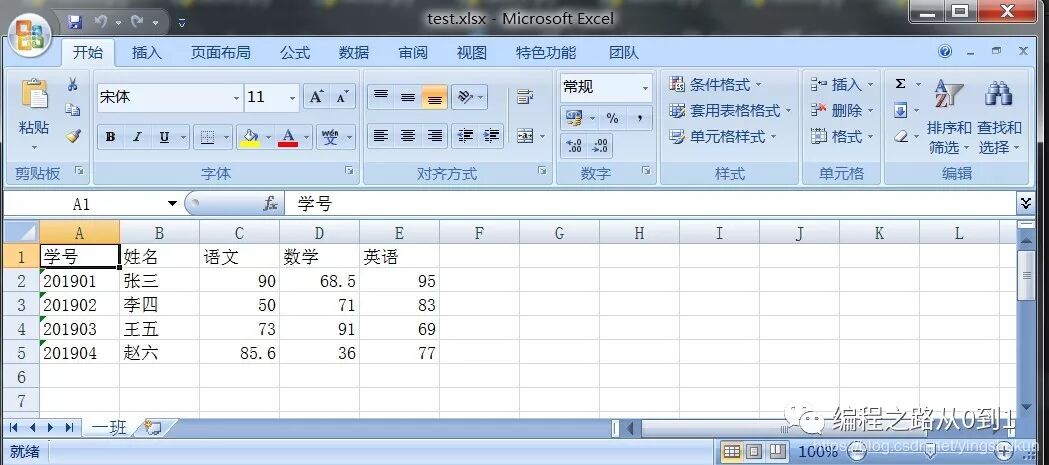The height and width of the screenshot is (465, 1049).
Task: Align text right
Action: click(435, 136)
